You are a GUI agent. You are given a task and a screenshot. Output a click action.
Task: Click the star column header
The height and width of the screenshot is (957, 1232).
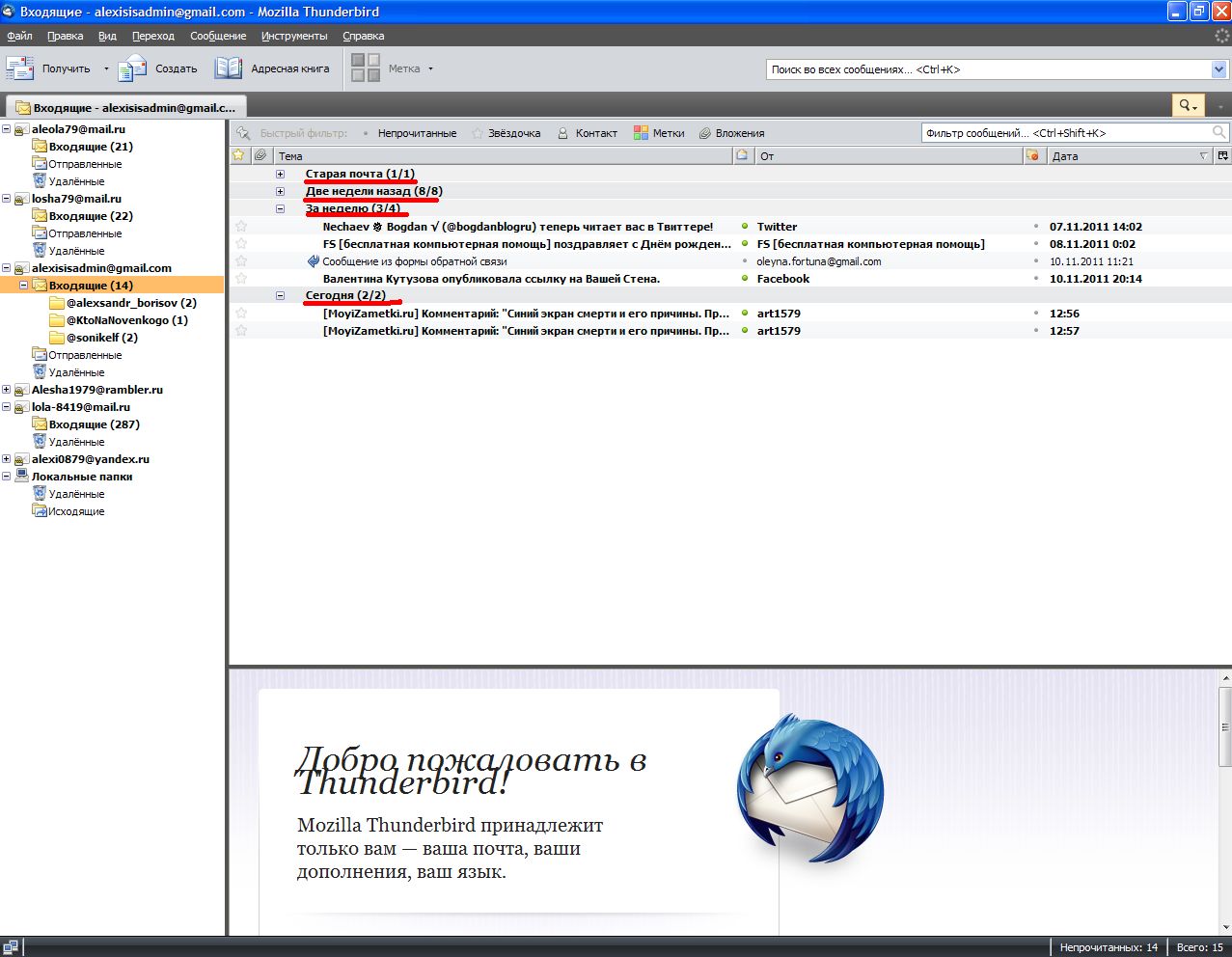(240, 155)
